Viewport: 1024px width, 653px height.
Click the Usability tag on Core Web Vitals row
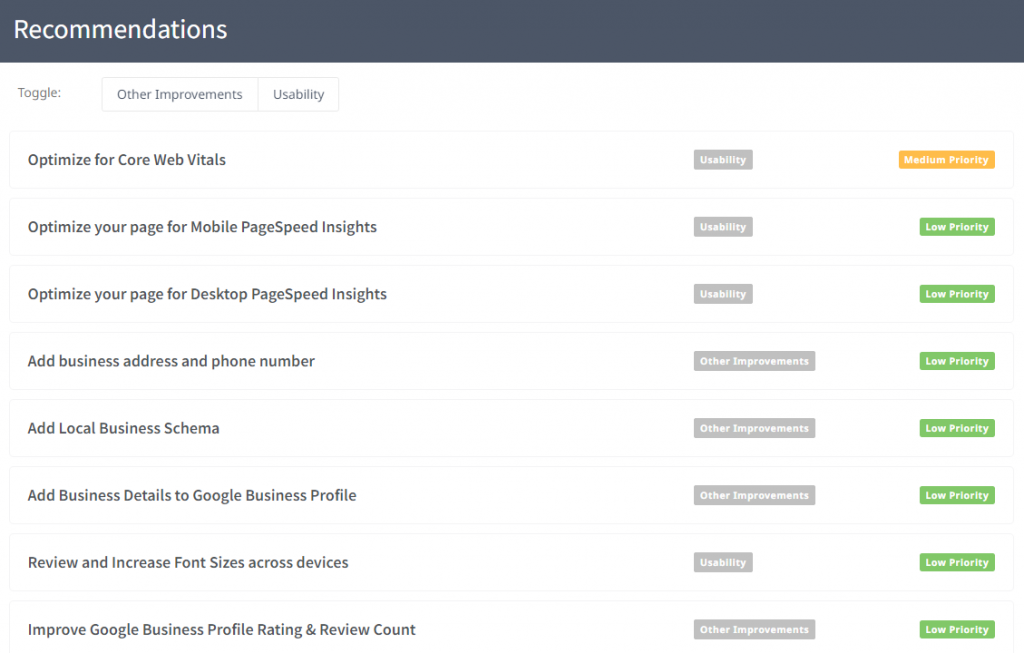click(723, 160)
